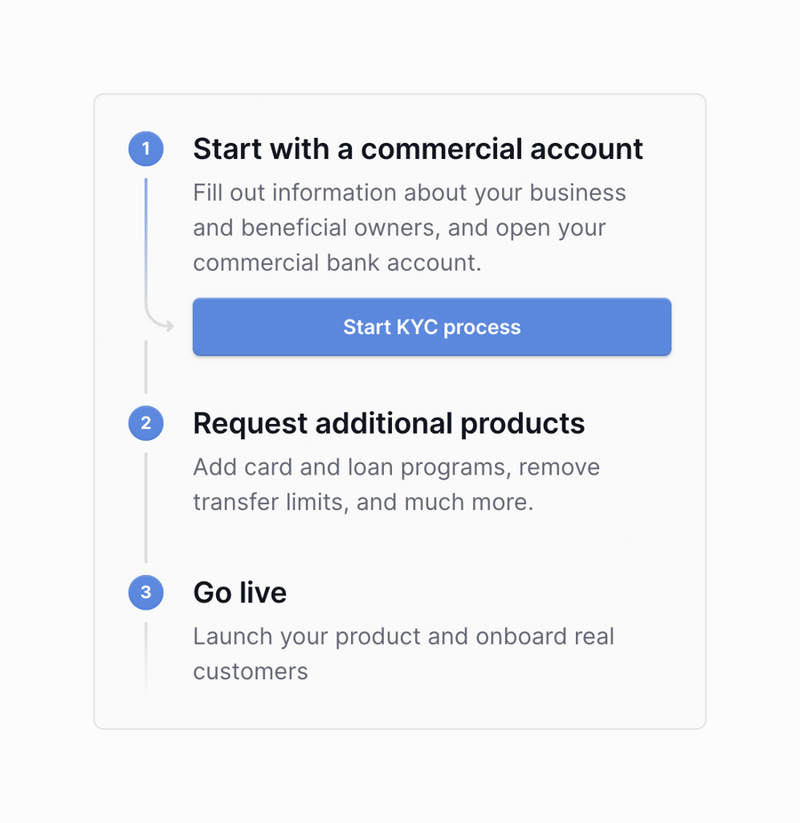Click the curved arrow pointing to the button
The image size is (800, 823).
tap(160, 322)
